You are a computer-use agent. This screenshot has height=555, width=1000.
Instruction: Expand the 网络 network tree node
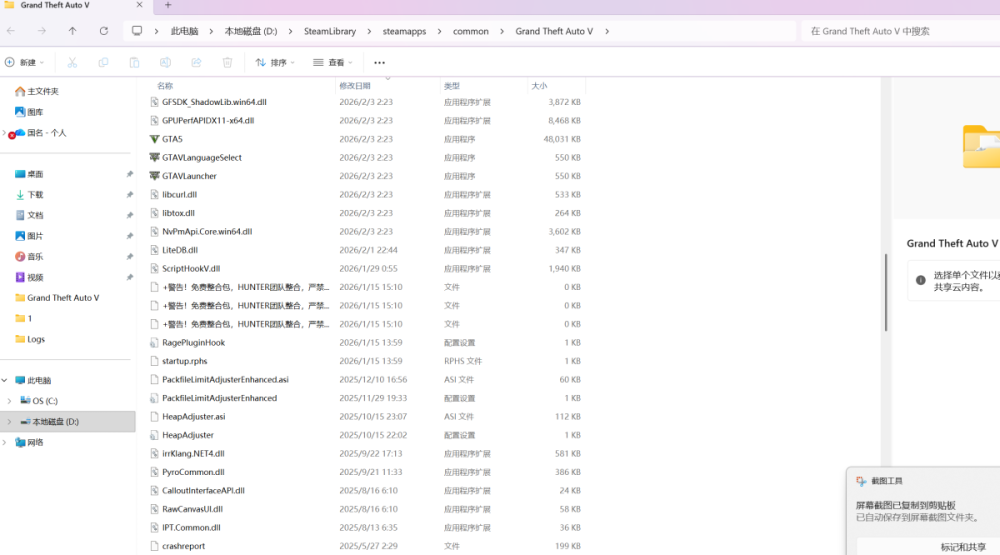coord(9,442)
